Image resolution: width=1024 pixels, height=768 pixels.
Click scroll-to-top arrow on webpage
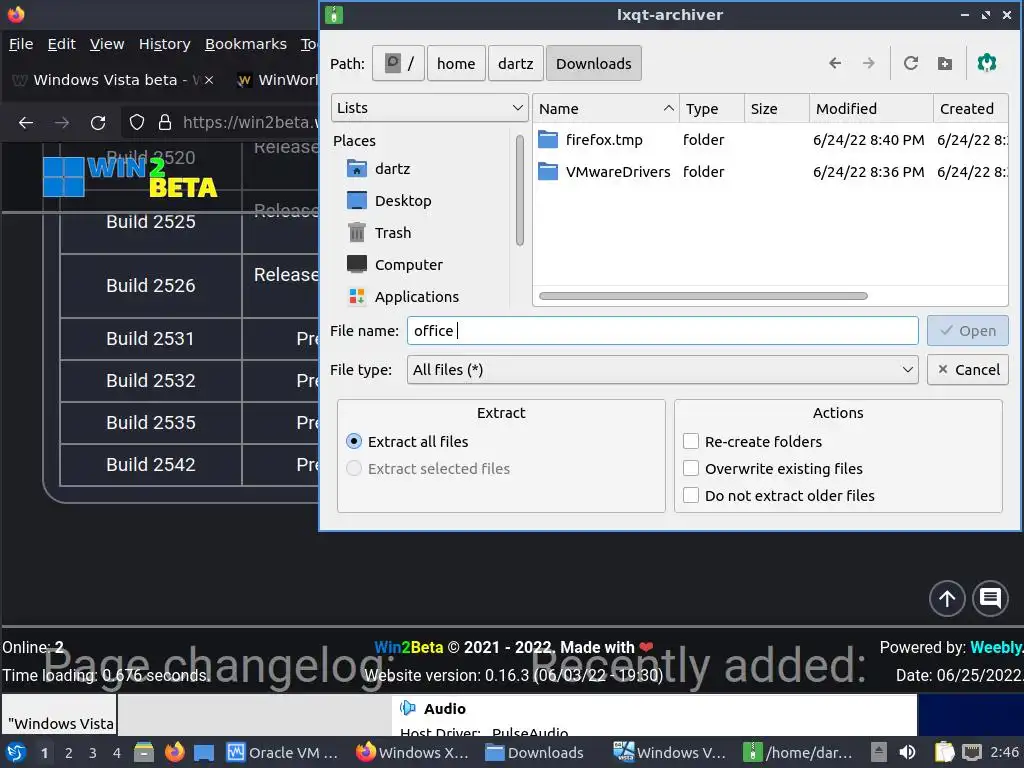click(x=947, y=598)
